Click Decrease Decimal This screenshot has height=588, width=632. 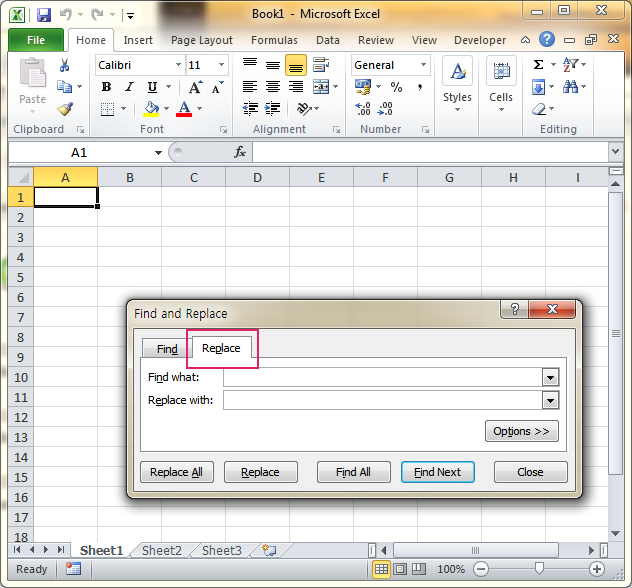point(385,109)
